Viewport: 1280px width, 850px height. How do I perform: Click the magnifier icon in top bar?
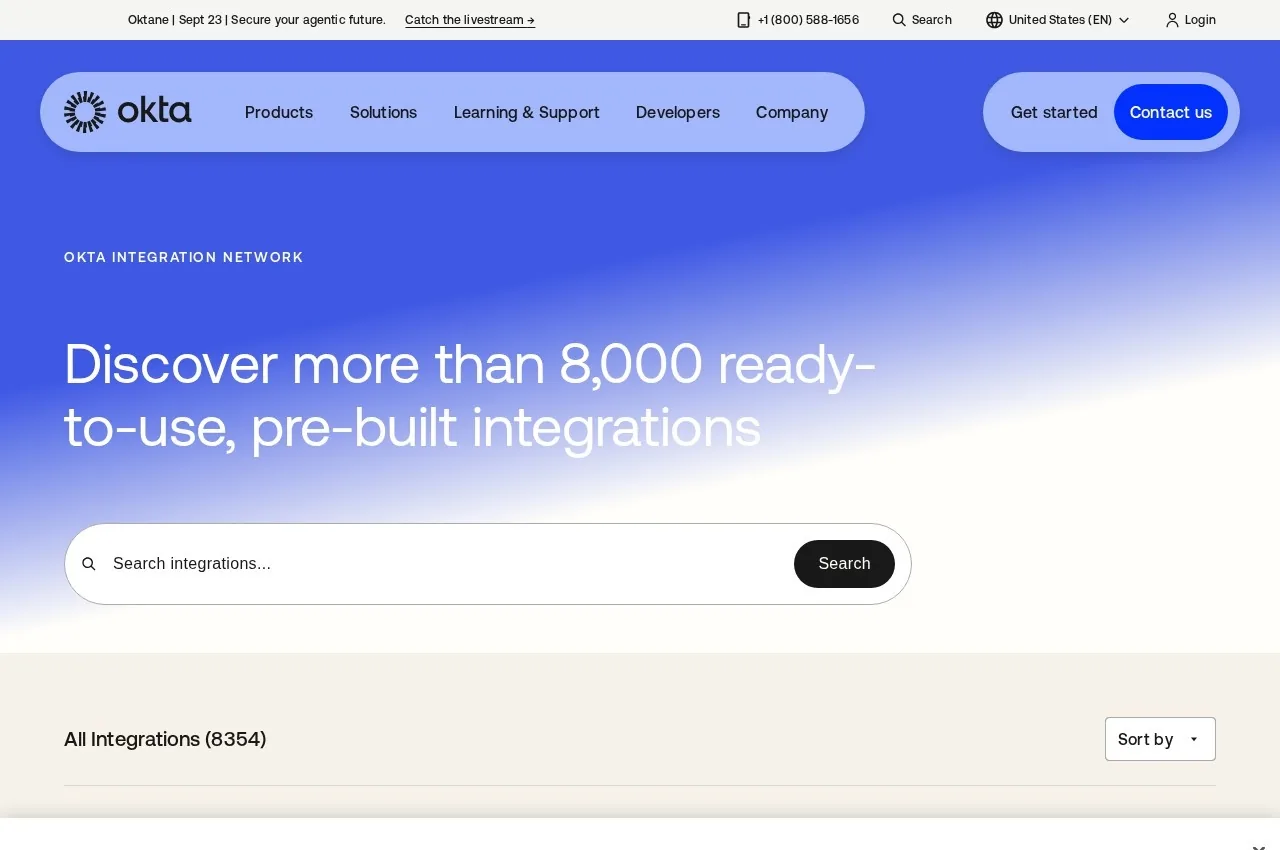[899, 20]
